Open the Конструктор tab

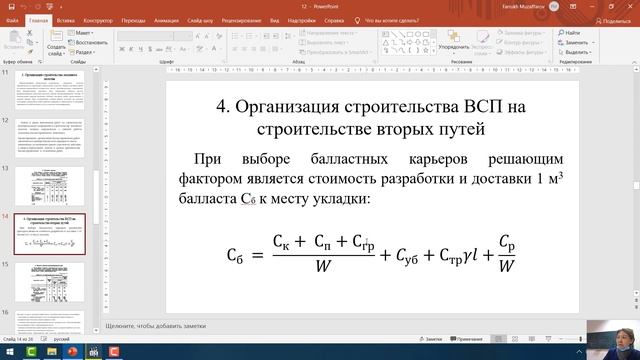98,20
